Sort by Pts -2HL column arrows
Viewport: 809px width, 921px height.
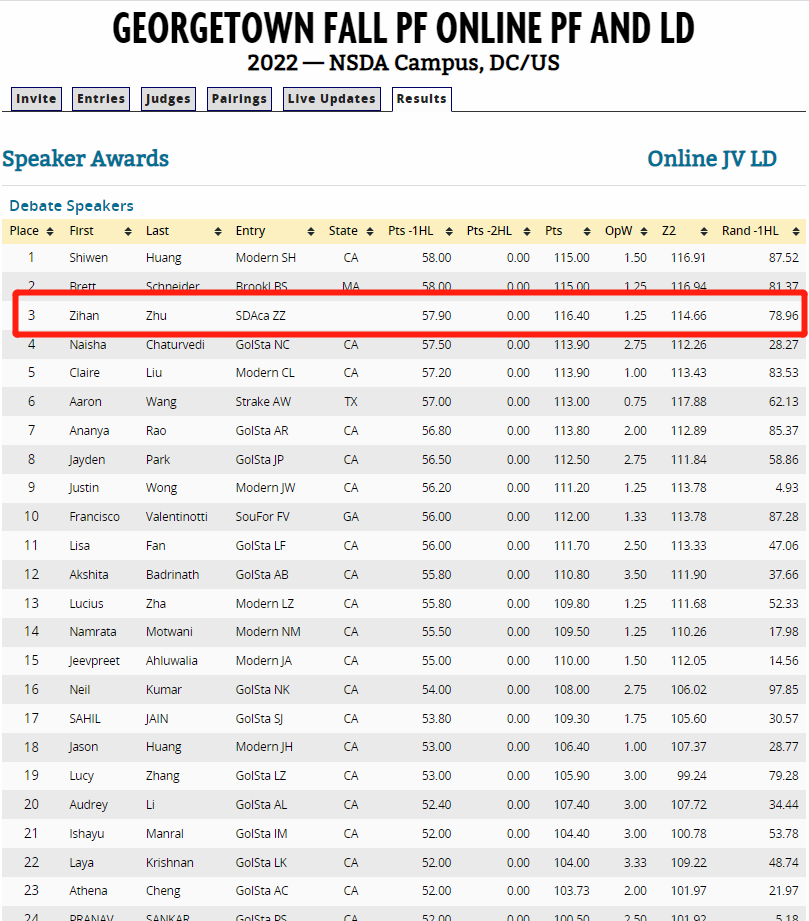(x=526, y=231)
